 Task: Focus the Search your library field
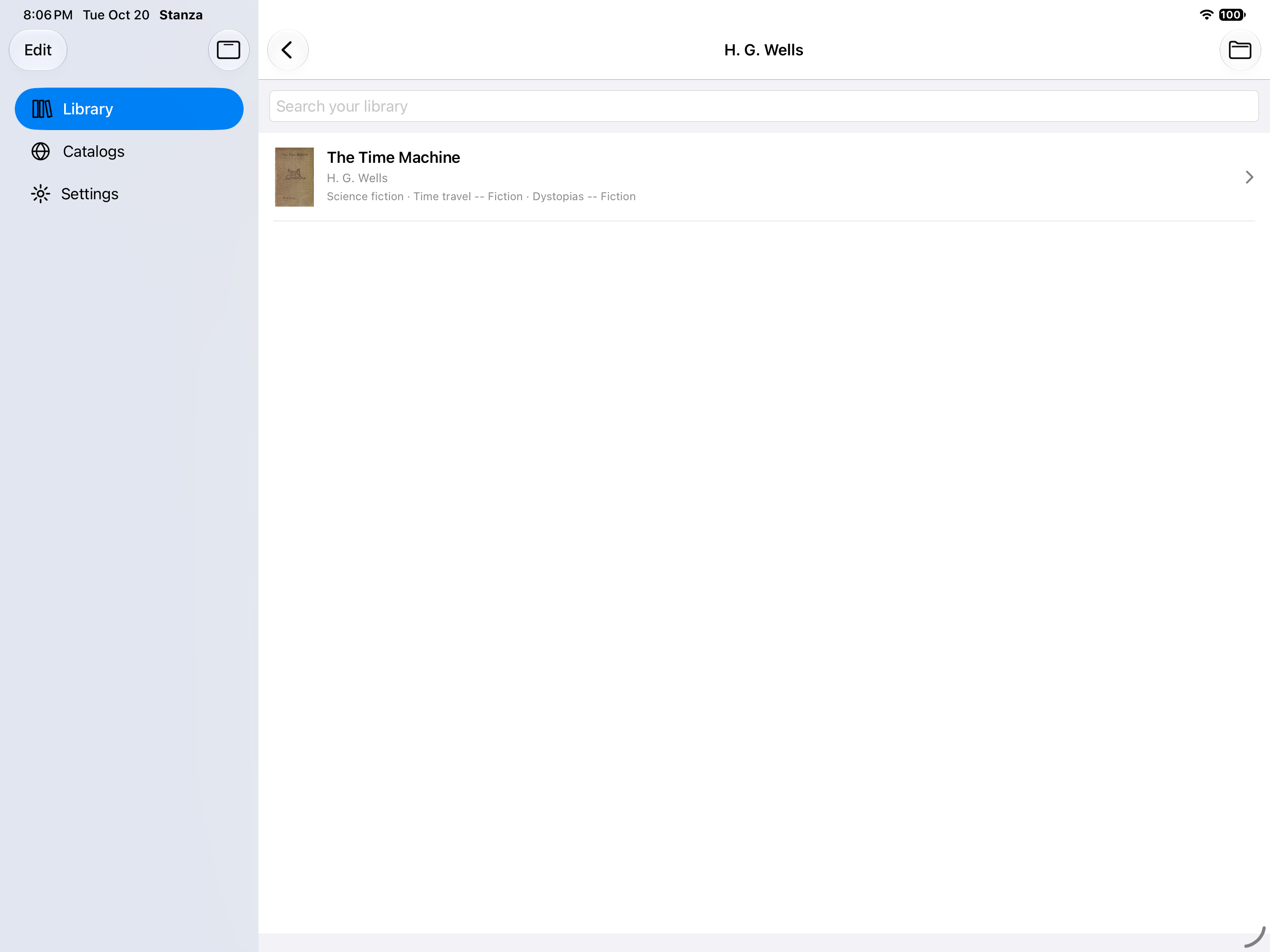pyautogui.click(x=764, y=106)
